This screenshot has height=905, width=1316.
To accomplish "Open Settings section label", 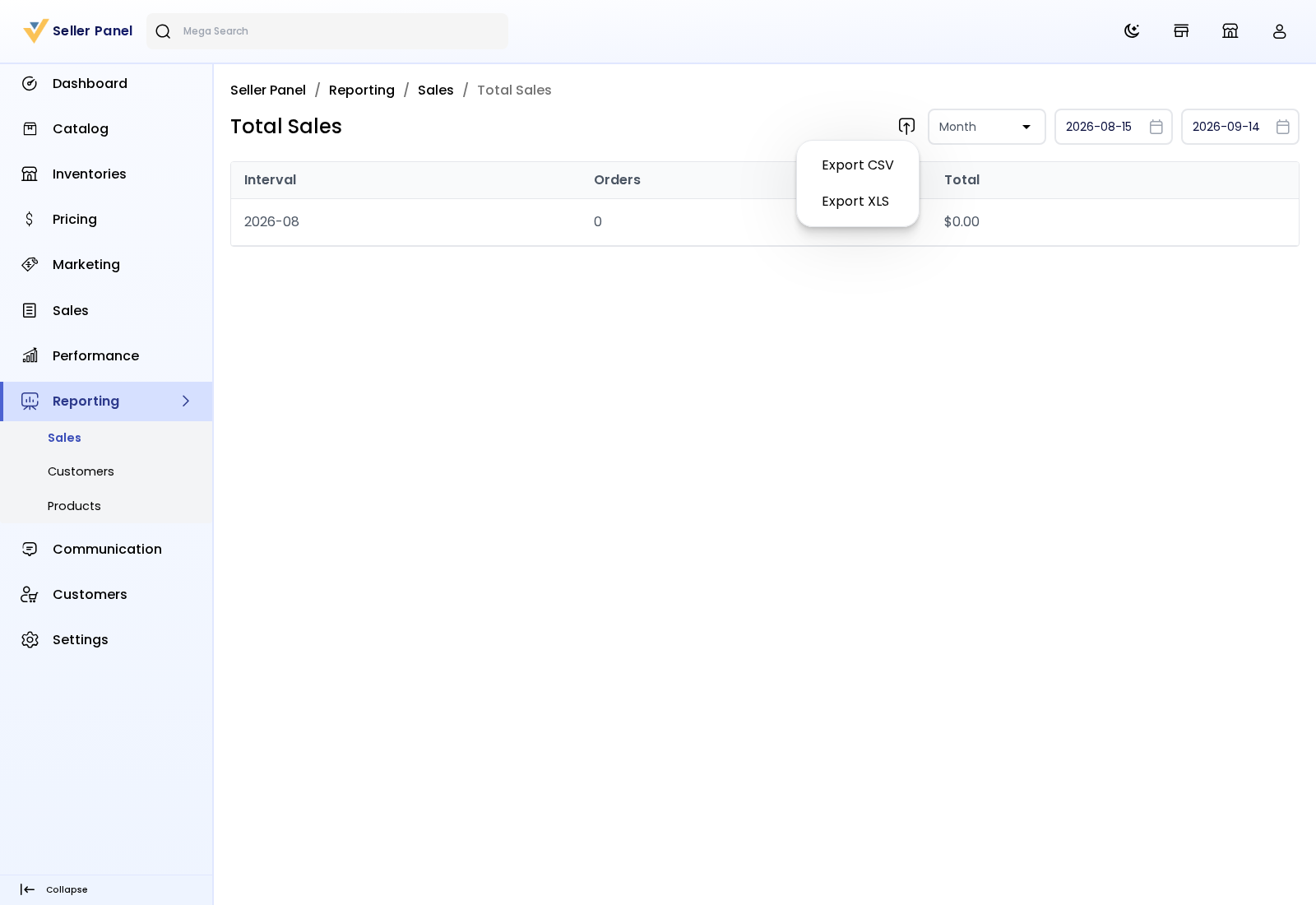I will [x=81, y=640].
